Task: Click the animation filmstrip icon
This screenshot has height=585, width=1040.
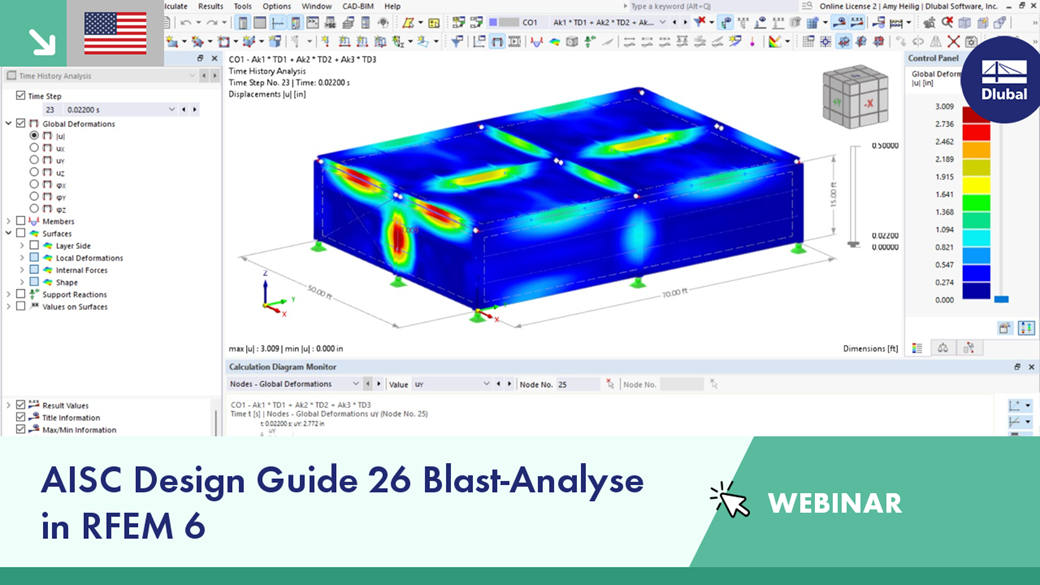Action: coord(515,42)
